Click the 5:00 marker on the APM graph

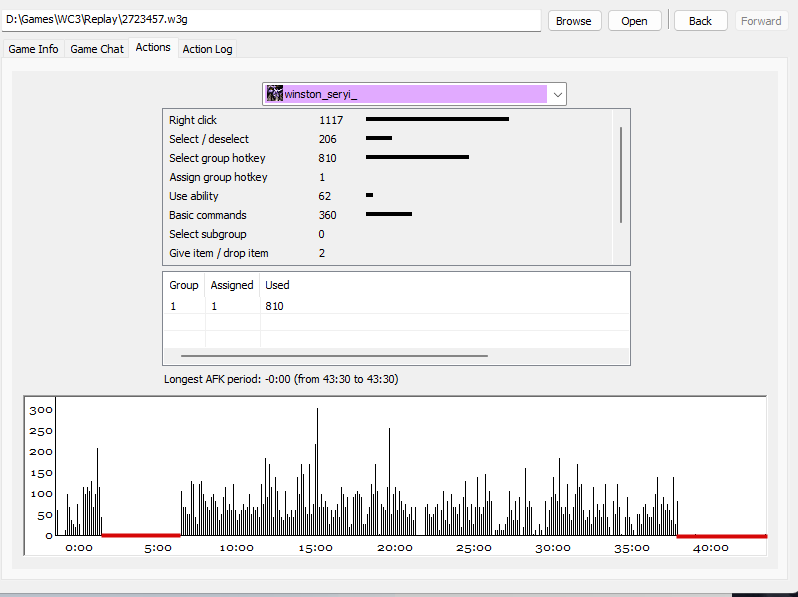click(x=158, y=548)
